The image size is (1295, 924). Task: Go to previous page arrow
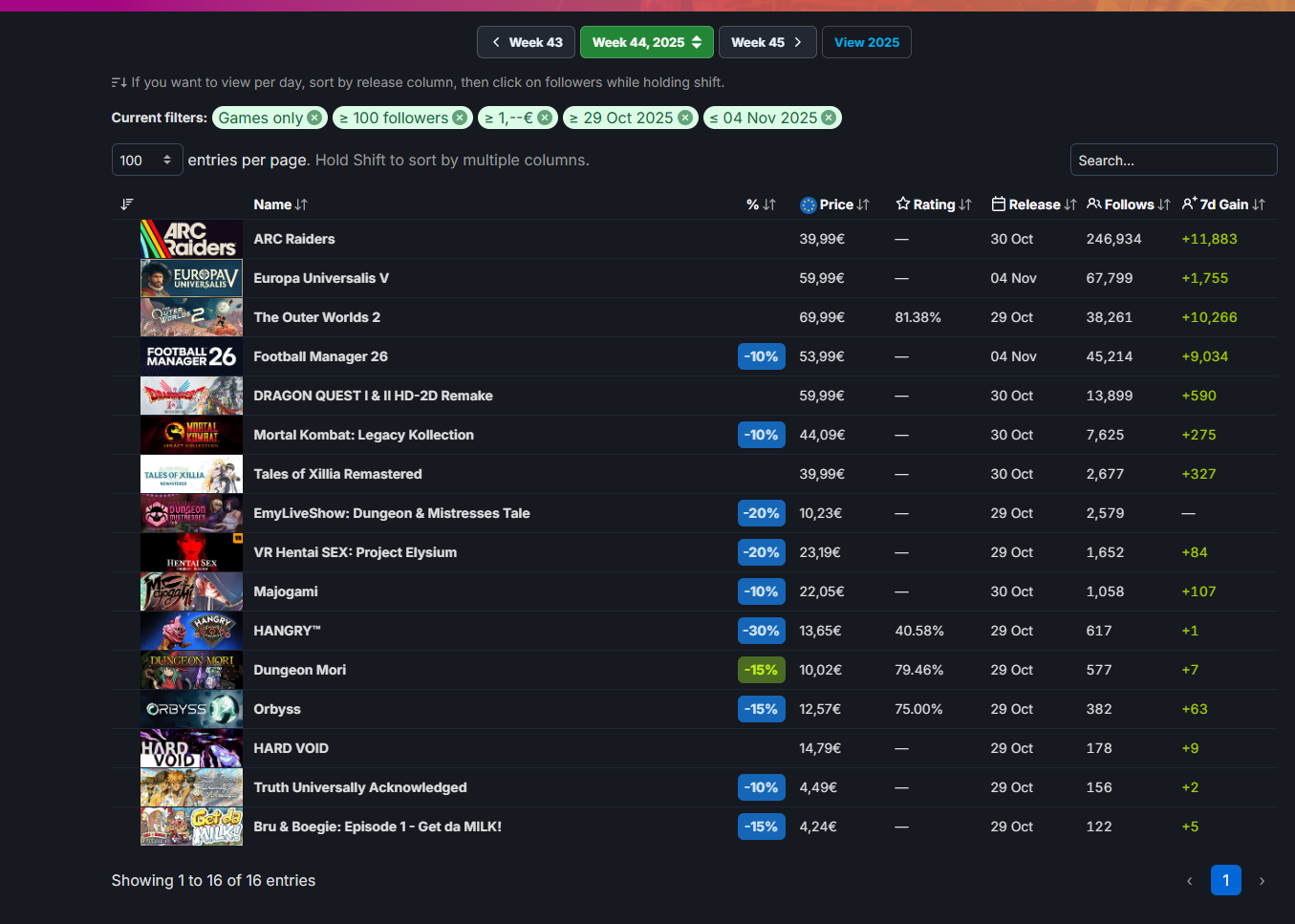point(1190,881)
